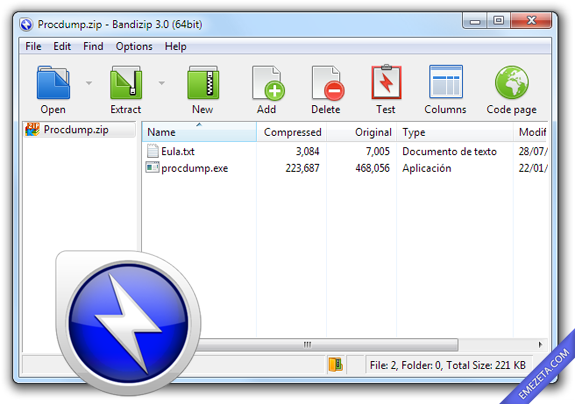
Task: Sort by the Original column header
Action: (x=362, y=132)
